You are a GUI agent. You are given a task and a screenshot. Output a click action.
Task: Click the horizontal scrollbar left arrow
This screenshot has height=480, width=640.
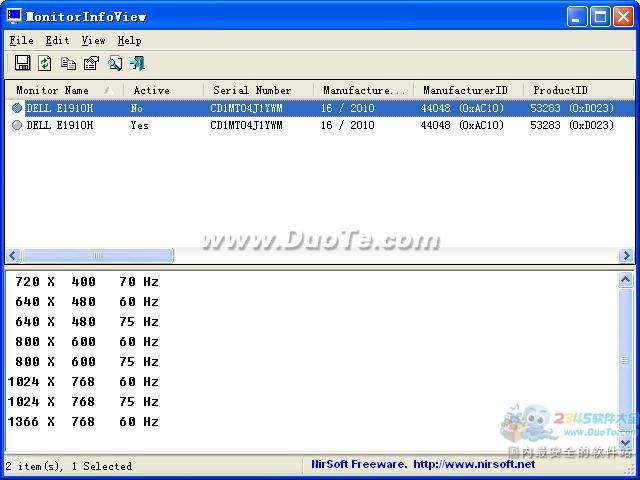pyautogui.click(x=13, y=256)
